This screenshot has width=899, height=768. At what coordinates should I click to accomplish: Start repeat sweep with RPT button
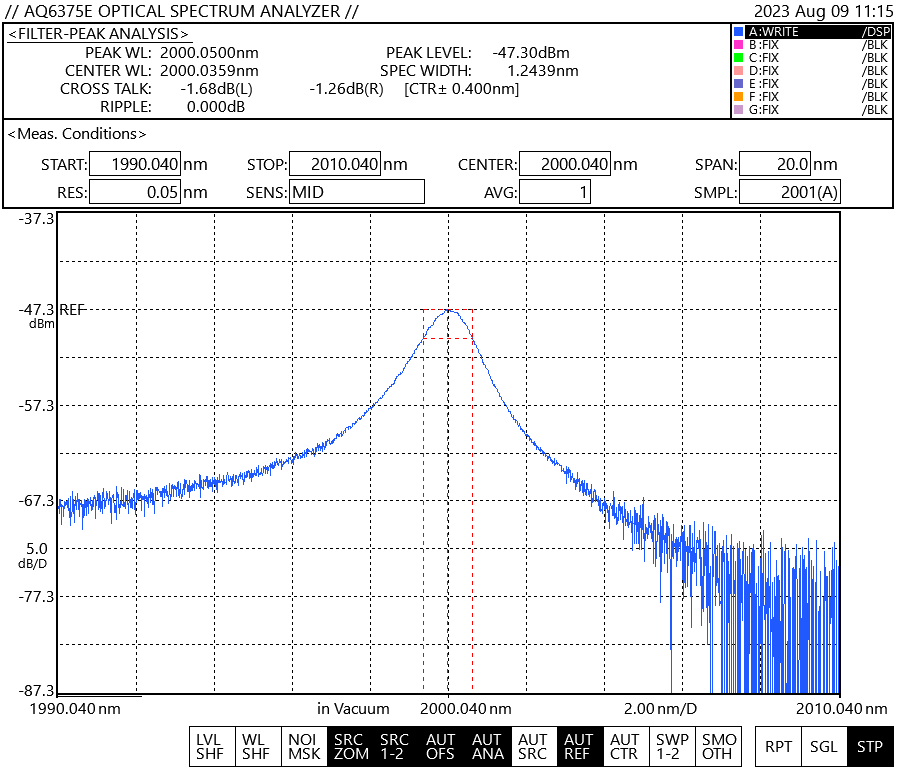[778, 746]
